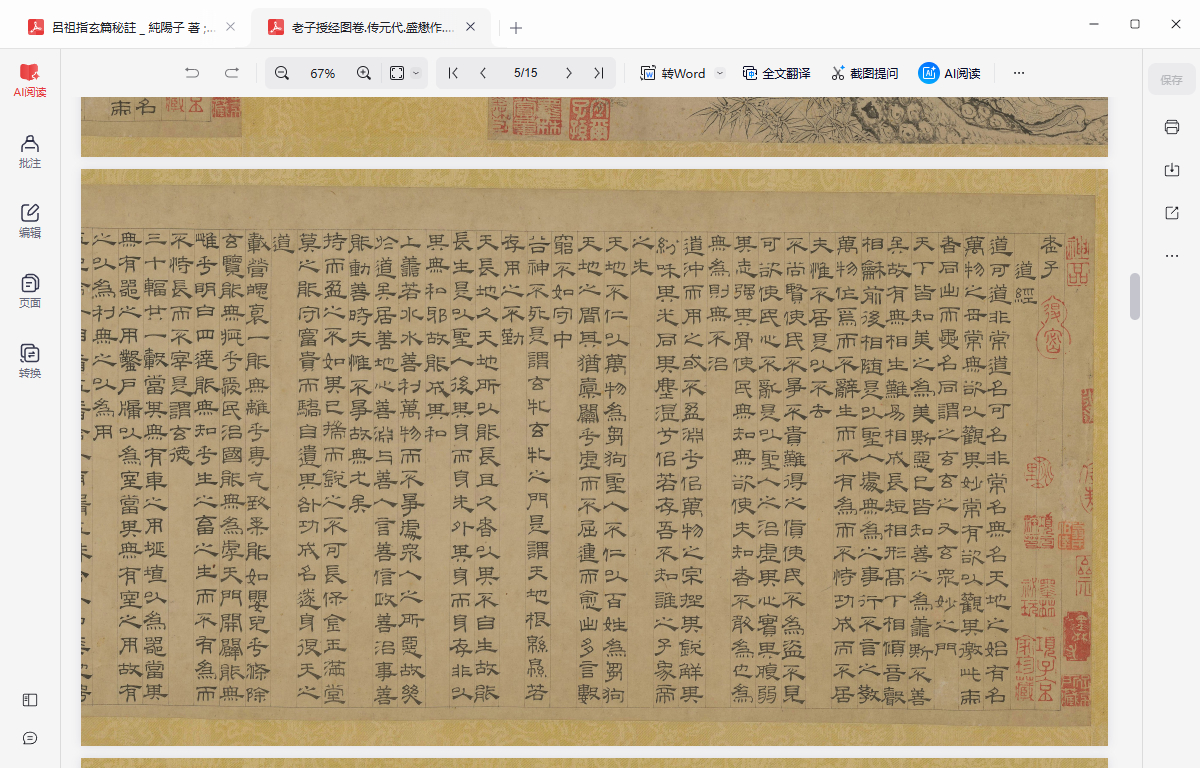Zoom out with the minus magnifier
1200x768 pixels.
click(x=282, y=73)
